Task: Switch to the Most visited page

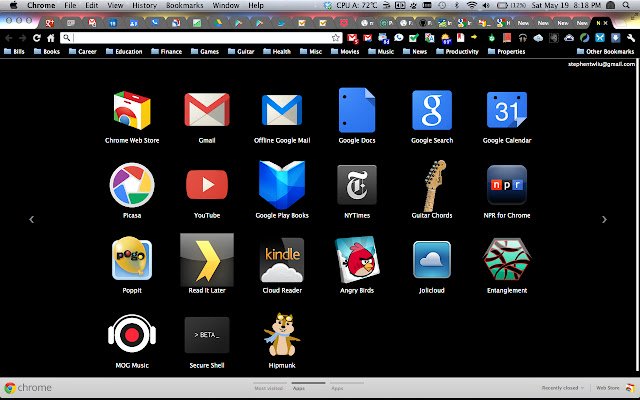Action: pos(268,388)
